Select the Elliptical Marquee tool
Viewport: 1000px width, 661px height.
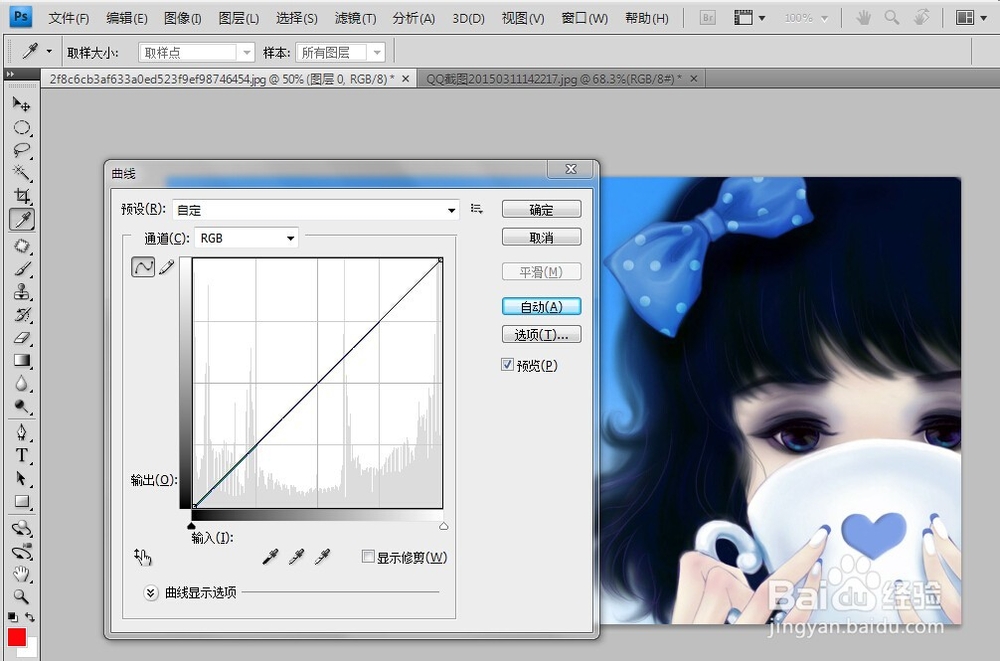(x=22, y=128)
